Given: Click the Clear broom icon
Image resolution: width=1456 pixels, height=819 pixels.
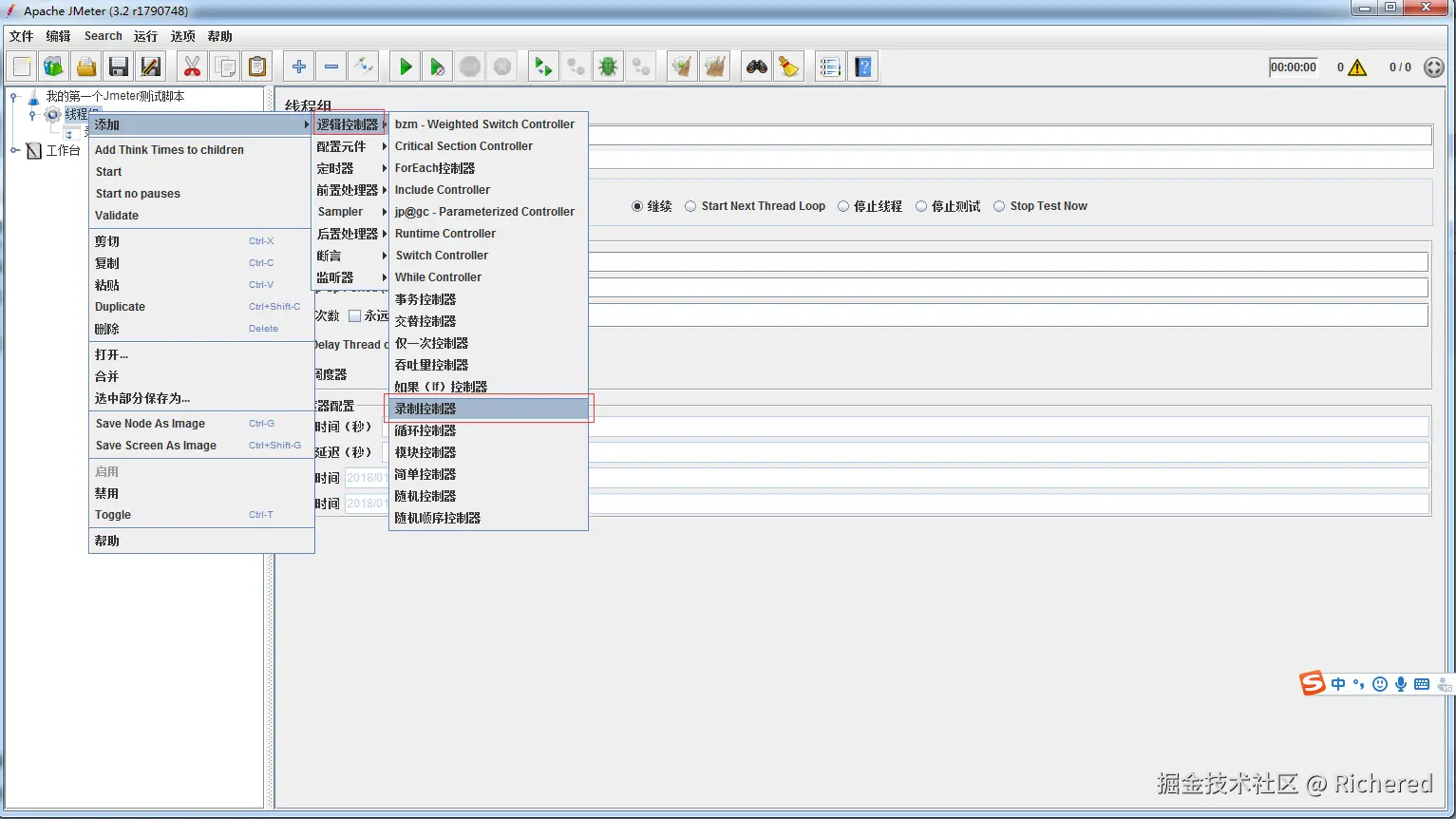Looking at the screenshot, I should coord(682,67).
